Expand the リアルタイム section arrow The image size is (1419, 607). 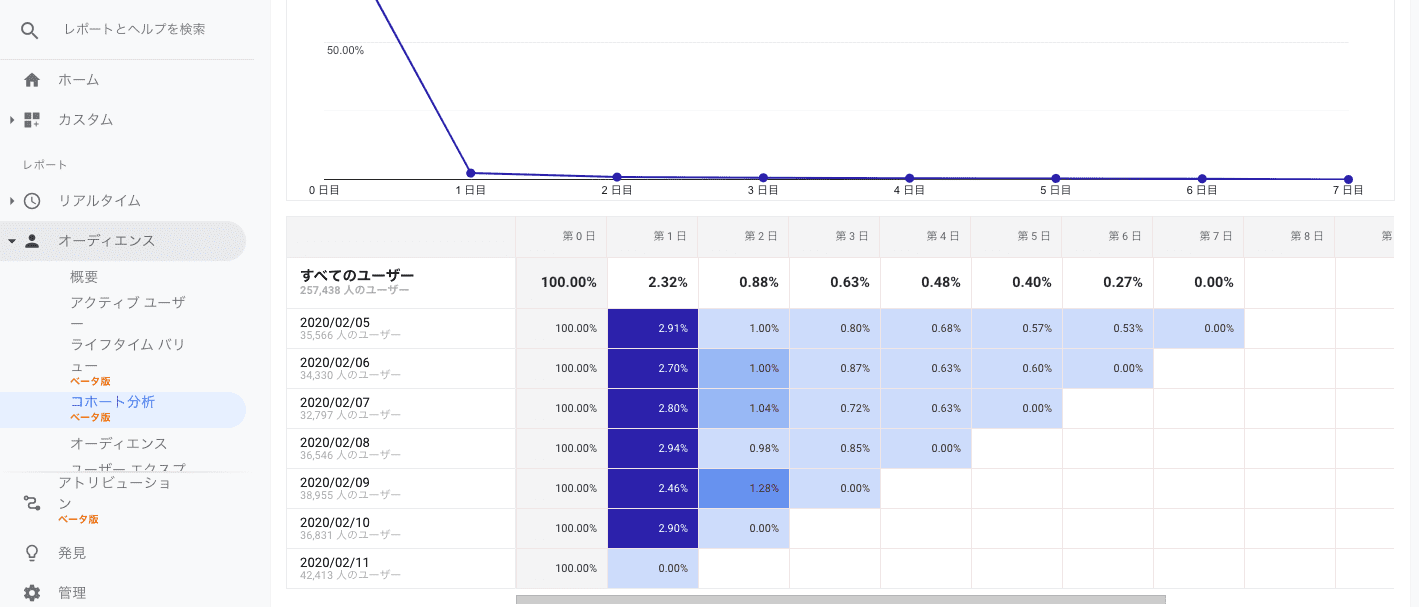pos(12,201)
